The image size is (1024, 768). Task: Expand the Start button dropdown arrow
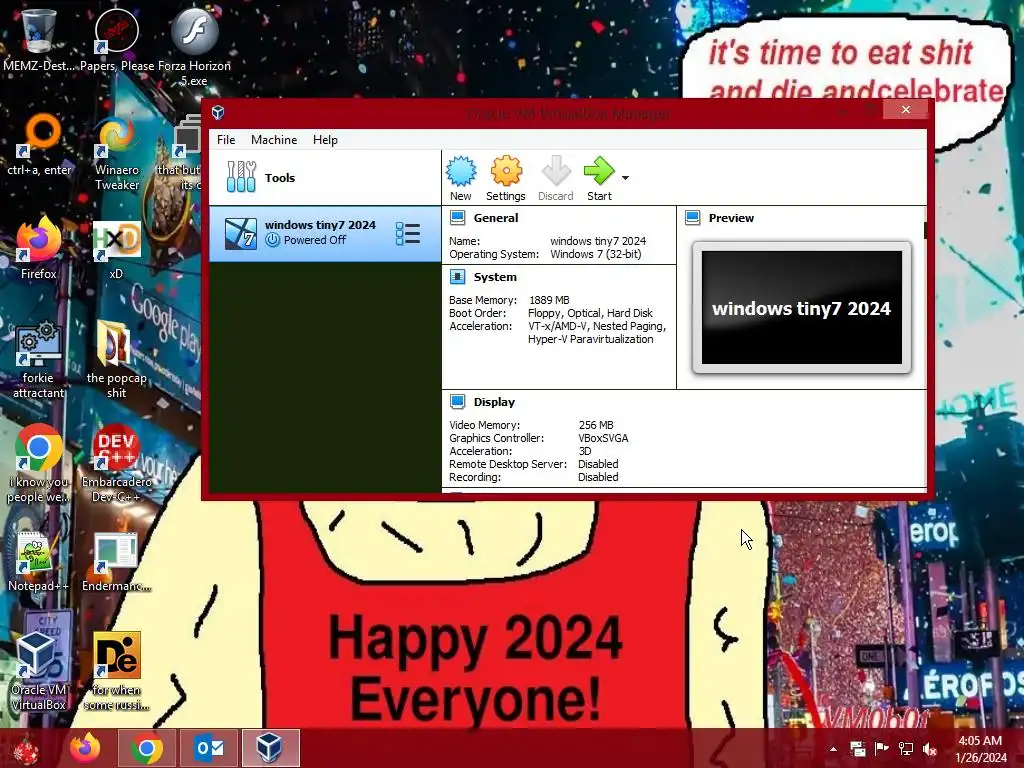tap(625, 178)
